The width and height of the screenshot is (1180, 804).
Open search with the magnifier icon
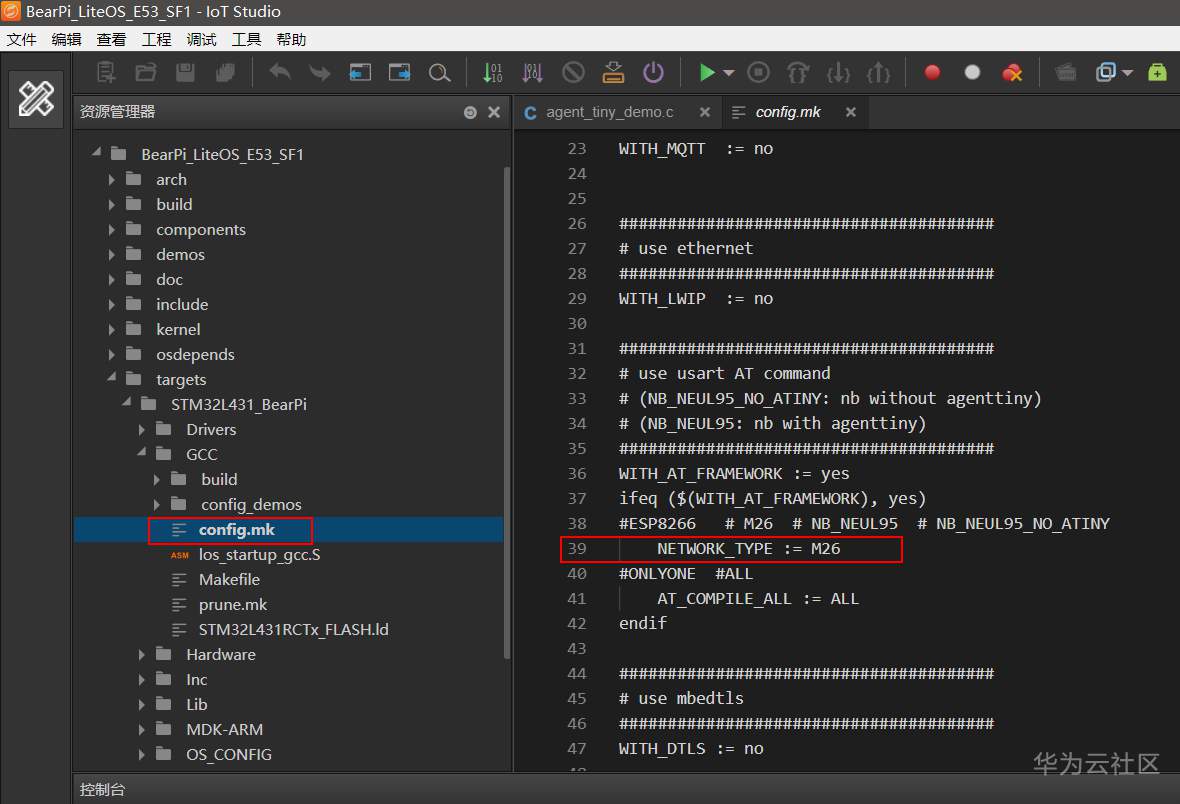pos(439,72)
